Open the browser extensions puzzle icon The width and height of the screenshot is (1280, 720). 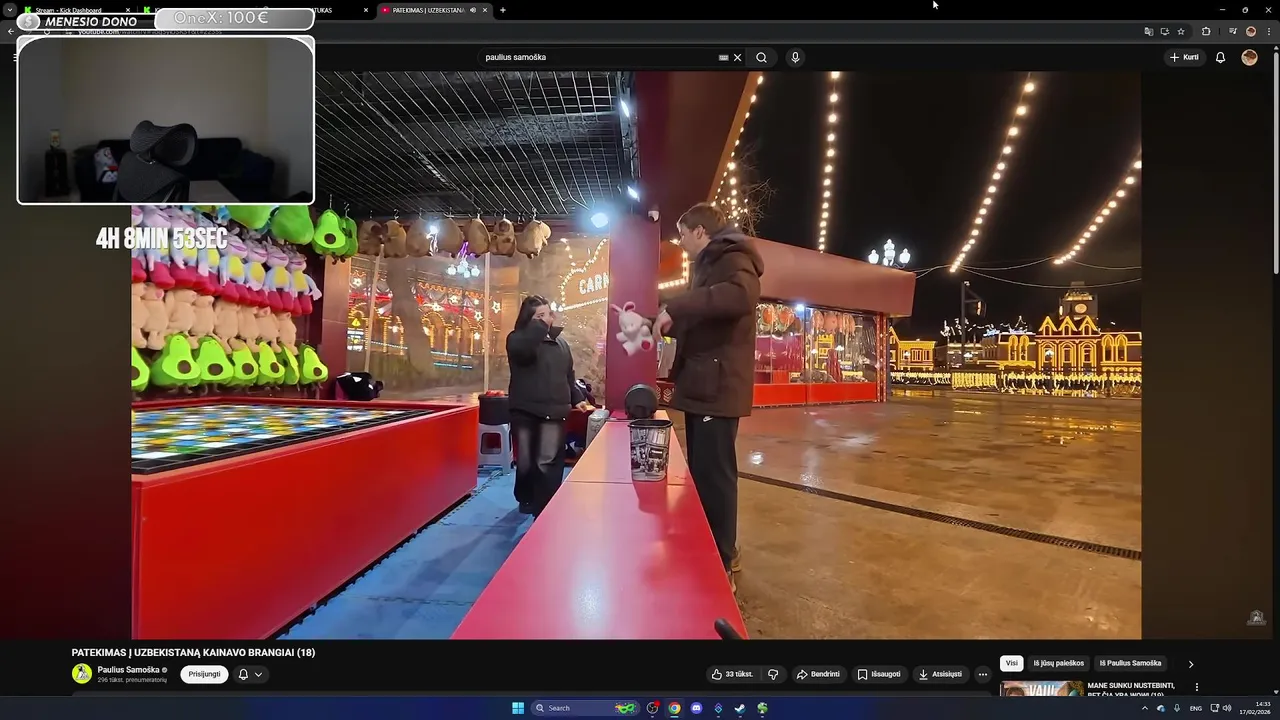pos(1205,31)
